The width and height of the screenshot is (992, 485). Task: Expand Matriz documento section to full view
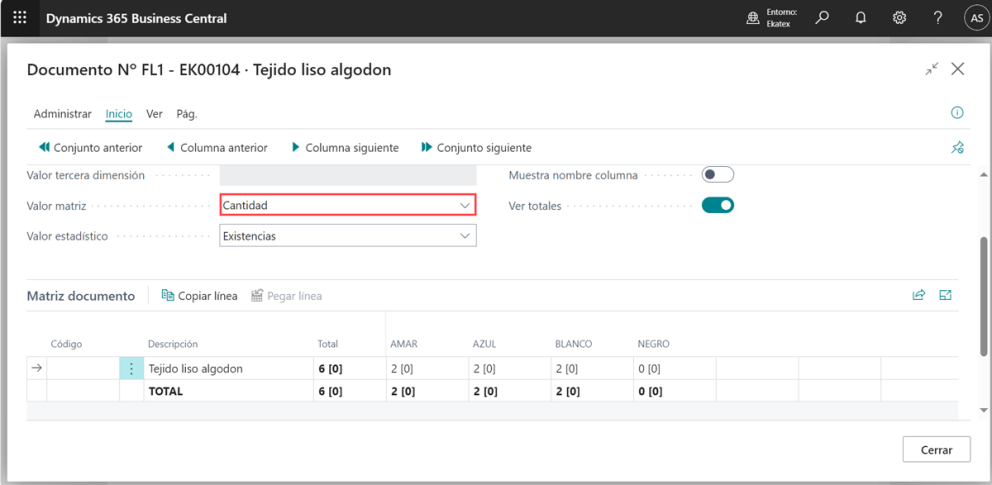tap(945, 296)
